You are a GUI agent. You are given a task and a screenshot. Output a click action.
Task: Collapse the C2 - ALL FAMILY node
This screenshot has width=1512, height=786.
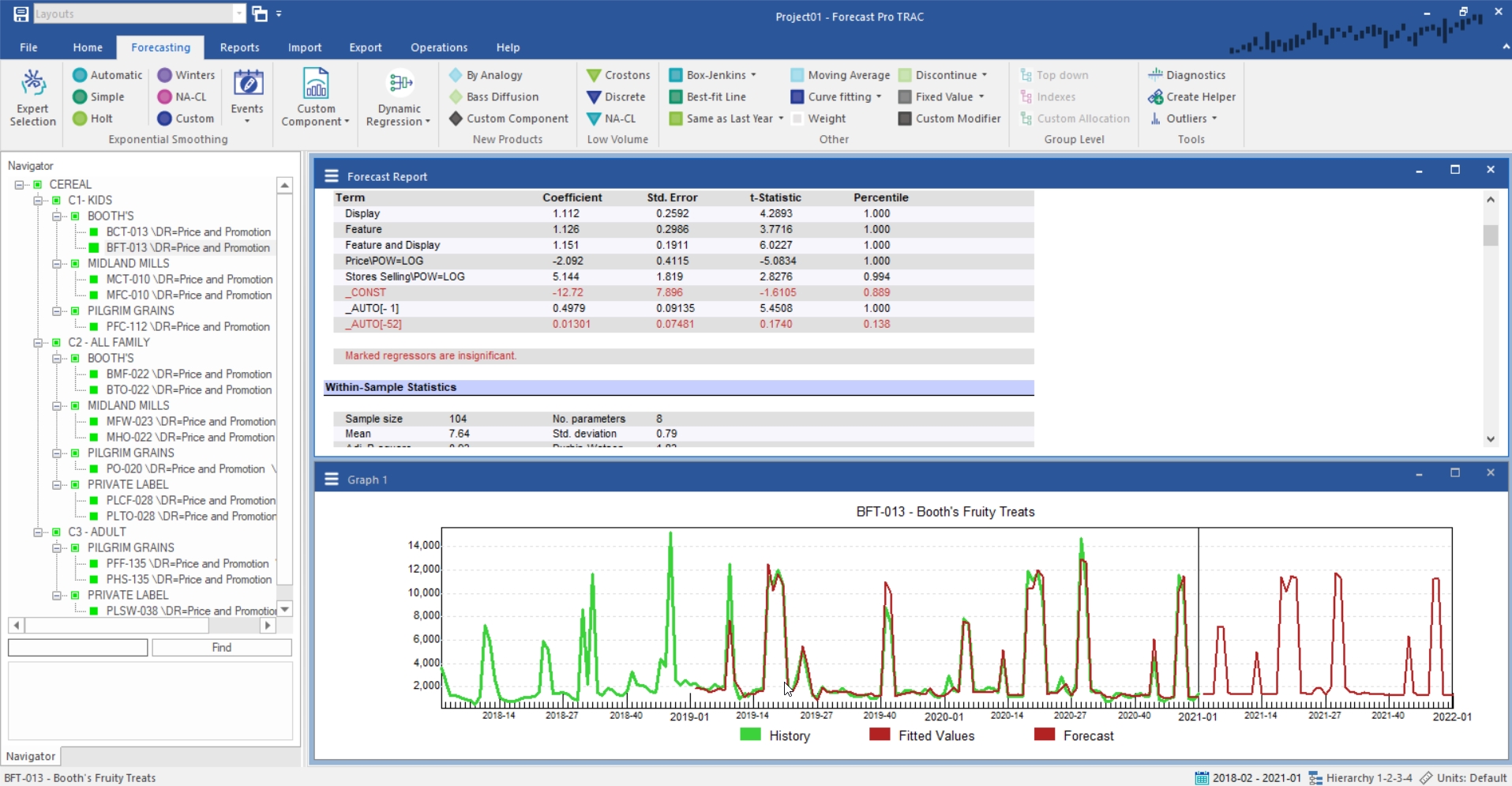(38, 343)
